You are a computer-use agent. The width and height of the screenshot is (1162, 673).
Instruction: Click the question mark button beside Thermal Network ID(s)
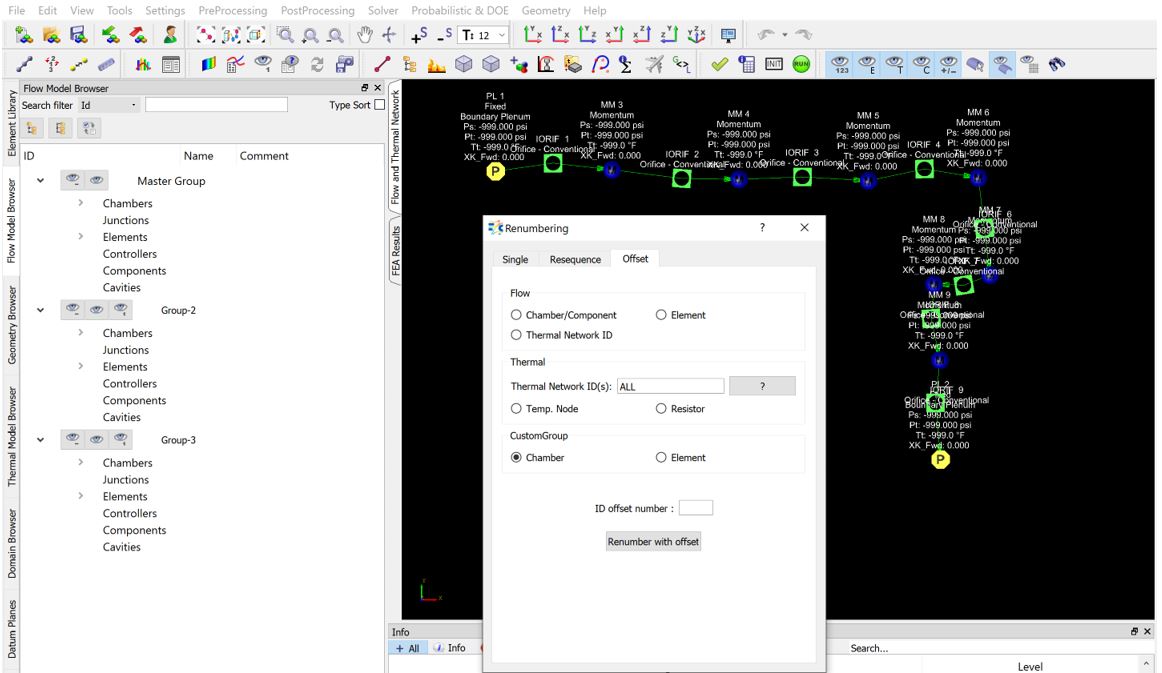click(762, 386)
